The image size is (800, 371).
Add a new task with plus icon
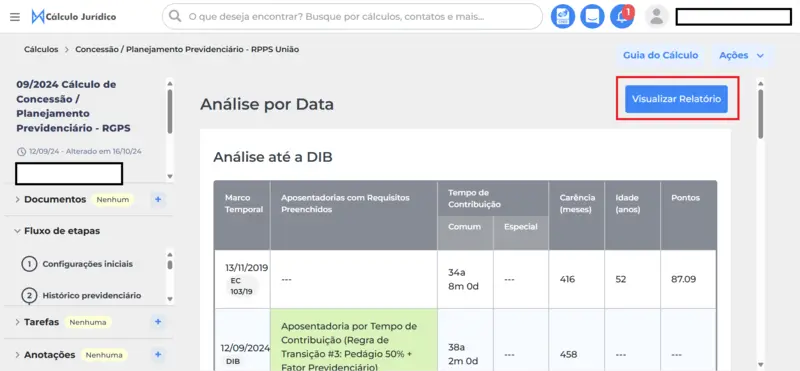click(x=158, y=322)
